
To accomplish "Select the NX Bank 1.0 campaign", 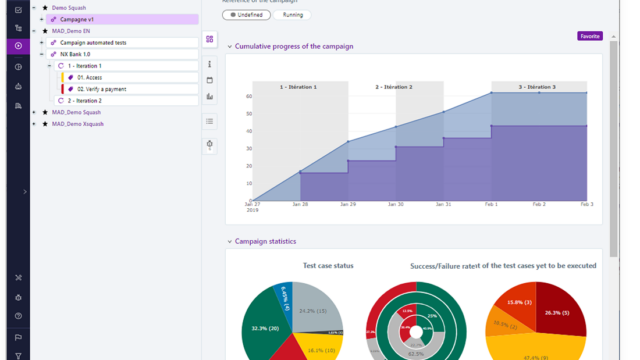I will [122, 54].
